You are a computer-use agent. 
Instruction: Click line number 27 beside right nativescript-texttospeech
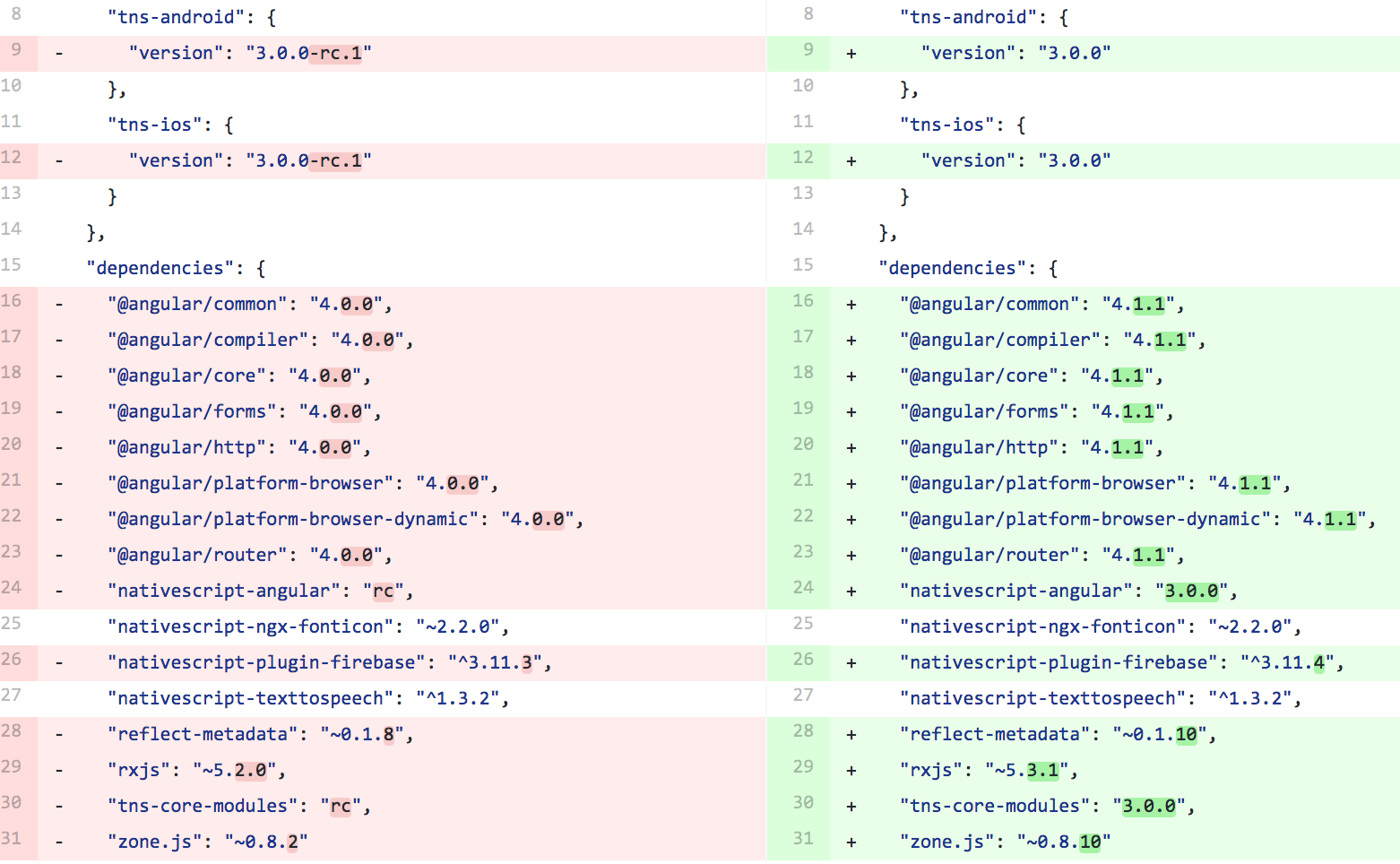pyautogui.click(x=803, y=696)
